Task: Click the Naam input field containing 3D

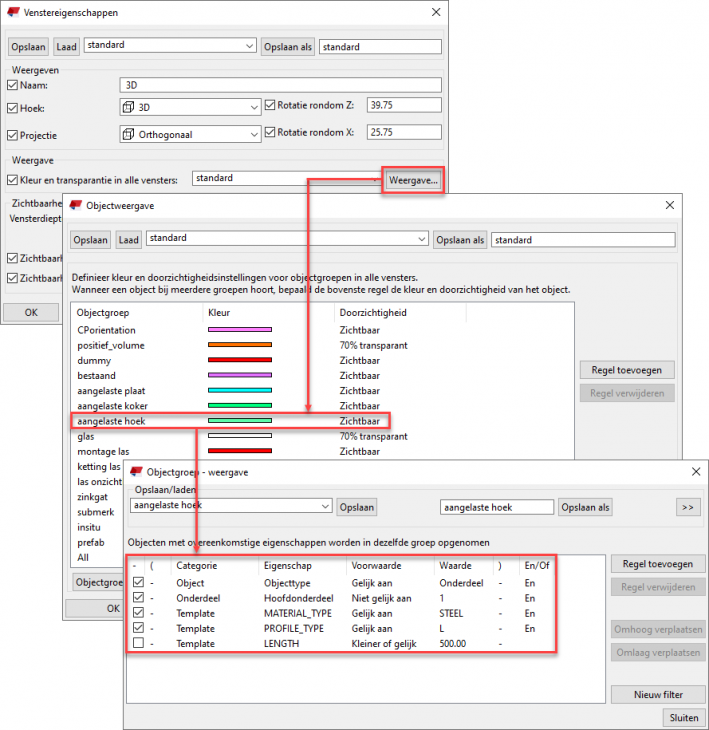Action: coord(280,85)
